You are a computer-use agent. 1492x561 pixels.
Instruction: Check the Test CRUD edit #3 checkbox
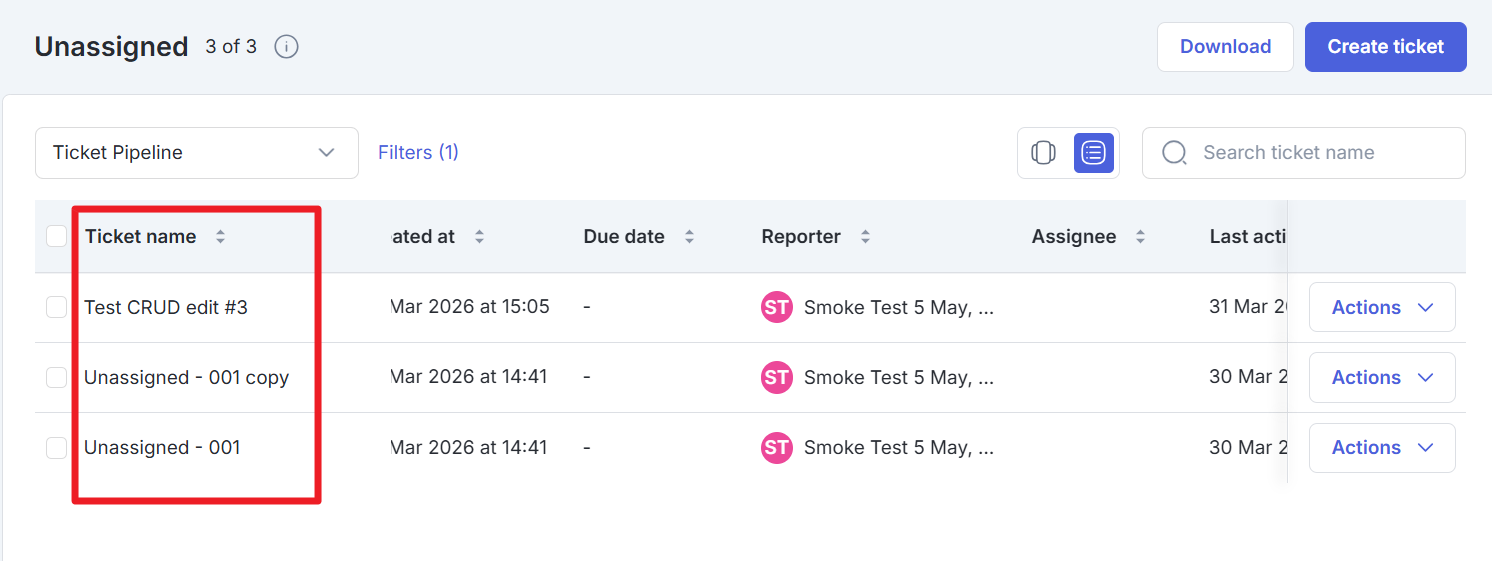[x=57, y=308]
